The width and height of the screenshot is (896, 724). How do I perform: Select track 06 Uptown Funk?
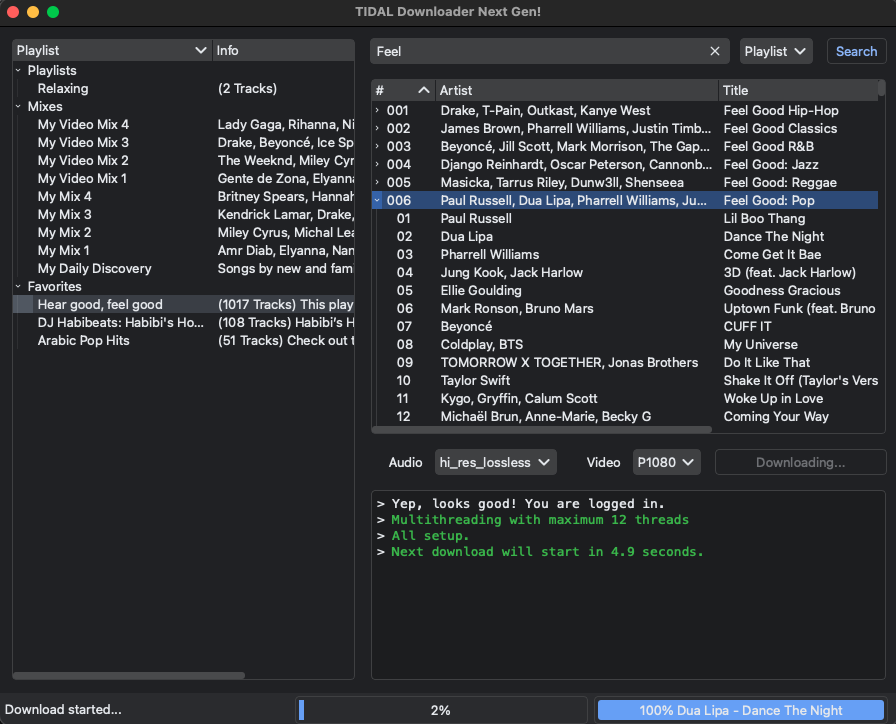625,309
